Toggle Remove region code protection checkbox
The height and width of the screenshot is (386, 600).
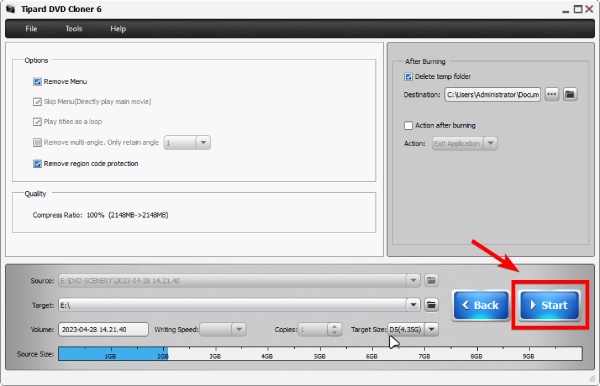pyautogui.click(x=37, y=164)
